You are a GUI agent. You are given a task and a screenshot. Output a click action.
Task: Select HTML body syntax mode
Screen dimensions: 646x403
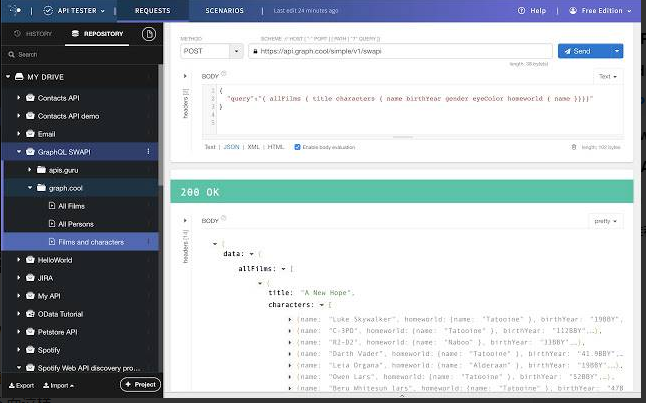click(276, 147)
